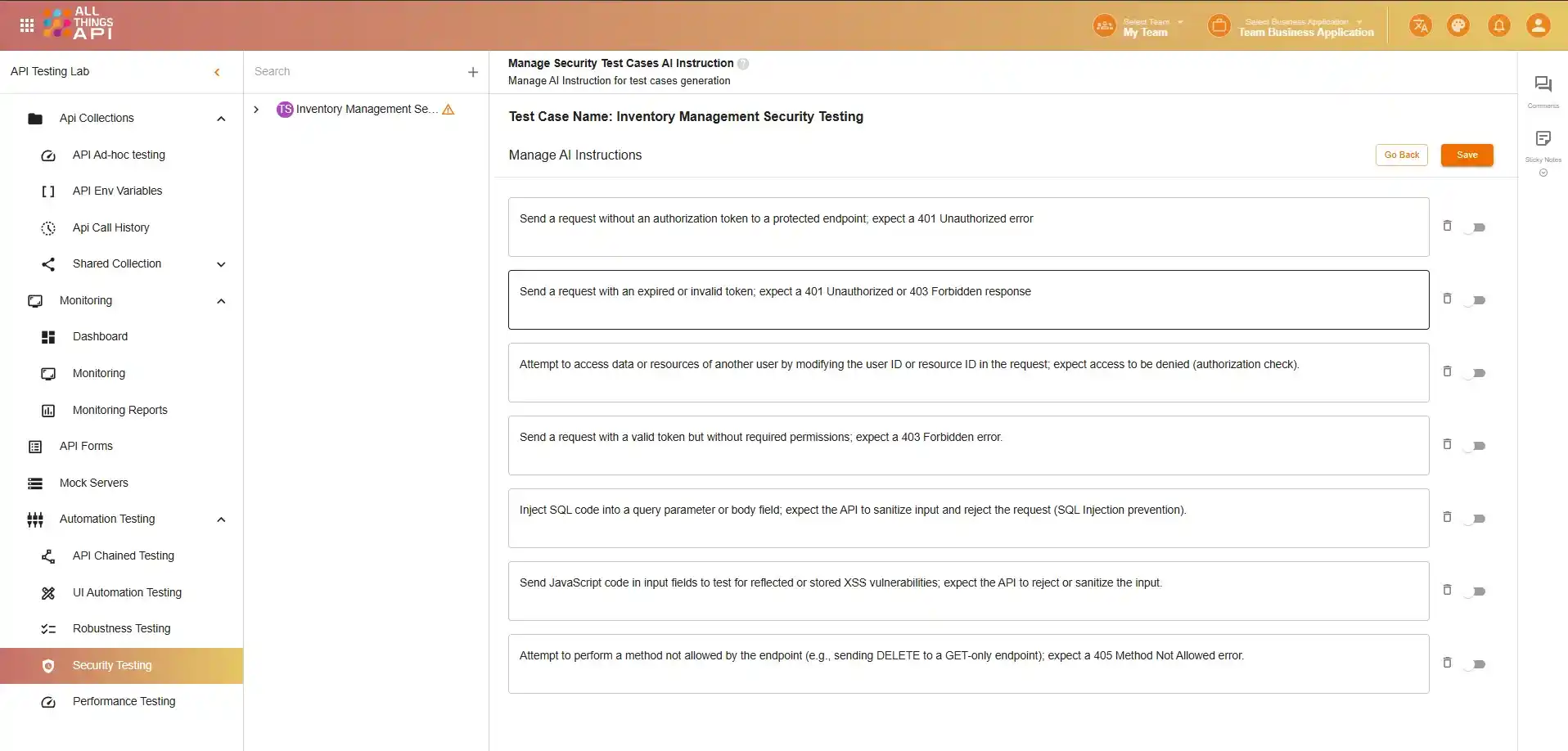Click the plus icon beside Search

472,72
